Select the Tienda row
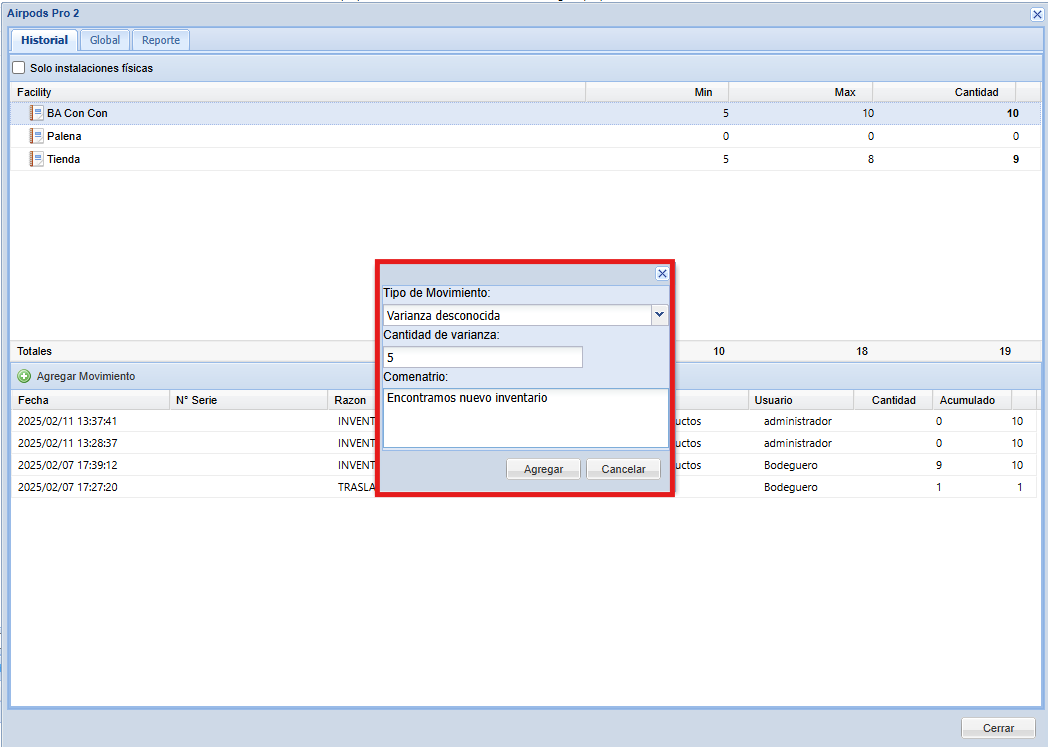 click(525, 159)
